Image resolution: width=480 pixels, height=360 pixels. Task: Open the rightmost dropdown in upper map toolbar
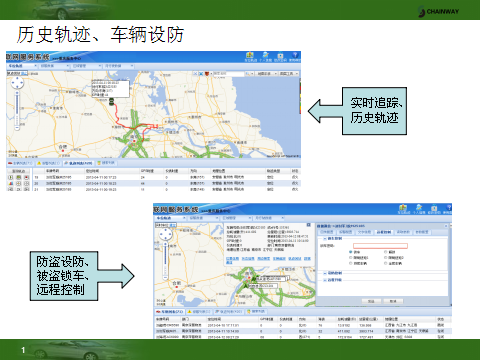[x=289, y=73]
